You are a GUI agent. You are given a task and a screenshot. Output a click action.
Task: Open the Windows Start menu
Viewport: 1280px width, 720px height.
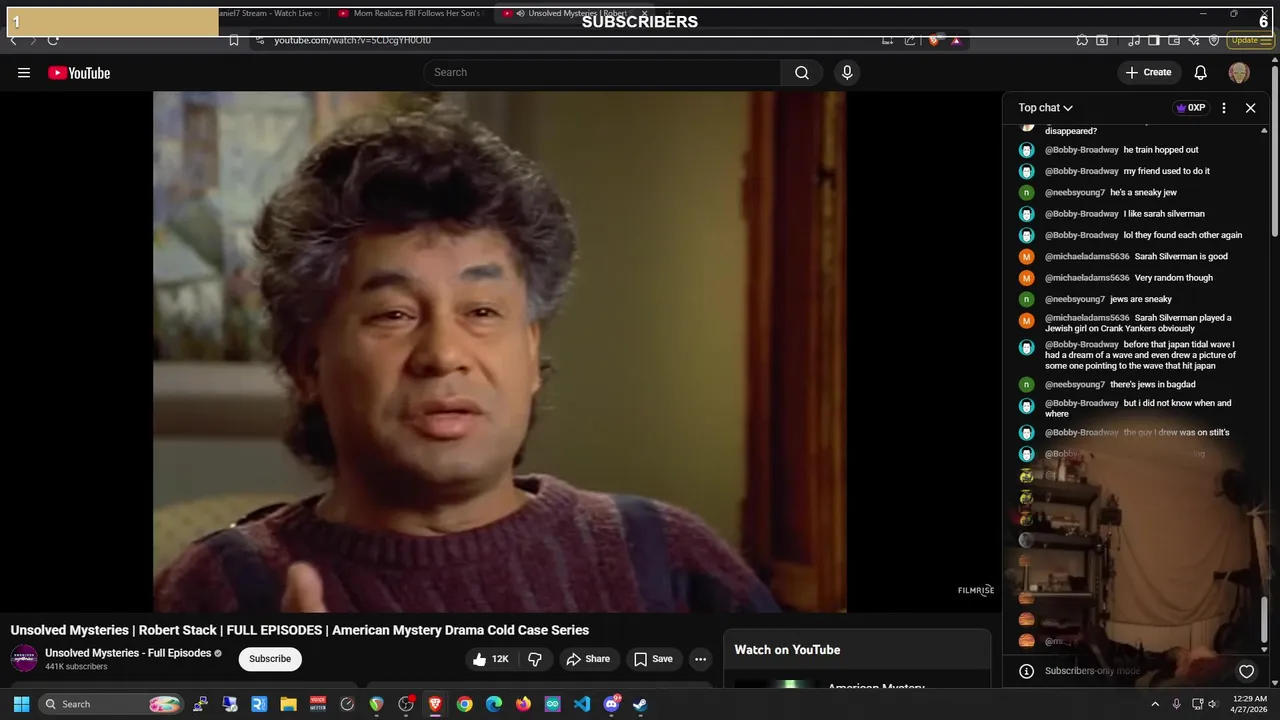click(x=21, y=704)
